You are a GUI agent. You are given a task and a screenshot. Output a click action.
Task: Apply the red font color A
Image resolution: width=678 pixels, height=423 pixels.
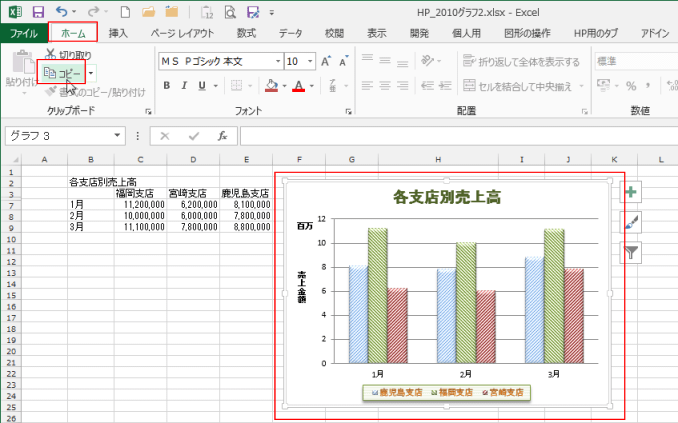(299, 86)
